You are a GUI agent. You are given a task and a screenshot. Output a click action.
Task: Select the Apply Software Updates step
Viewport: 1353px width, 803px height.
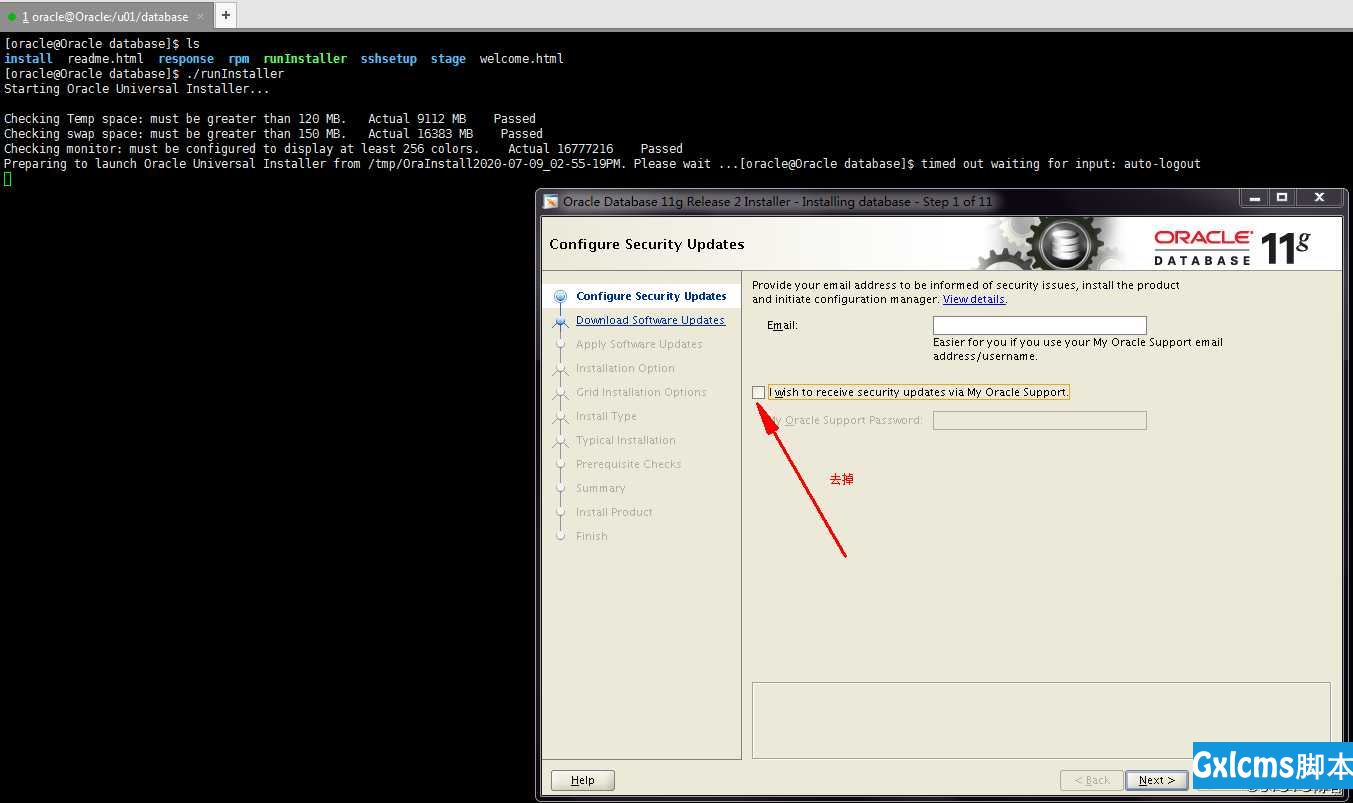(639, 344)
